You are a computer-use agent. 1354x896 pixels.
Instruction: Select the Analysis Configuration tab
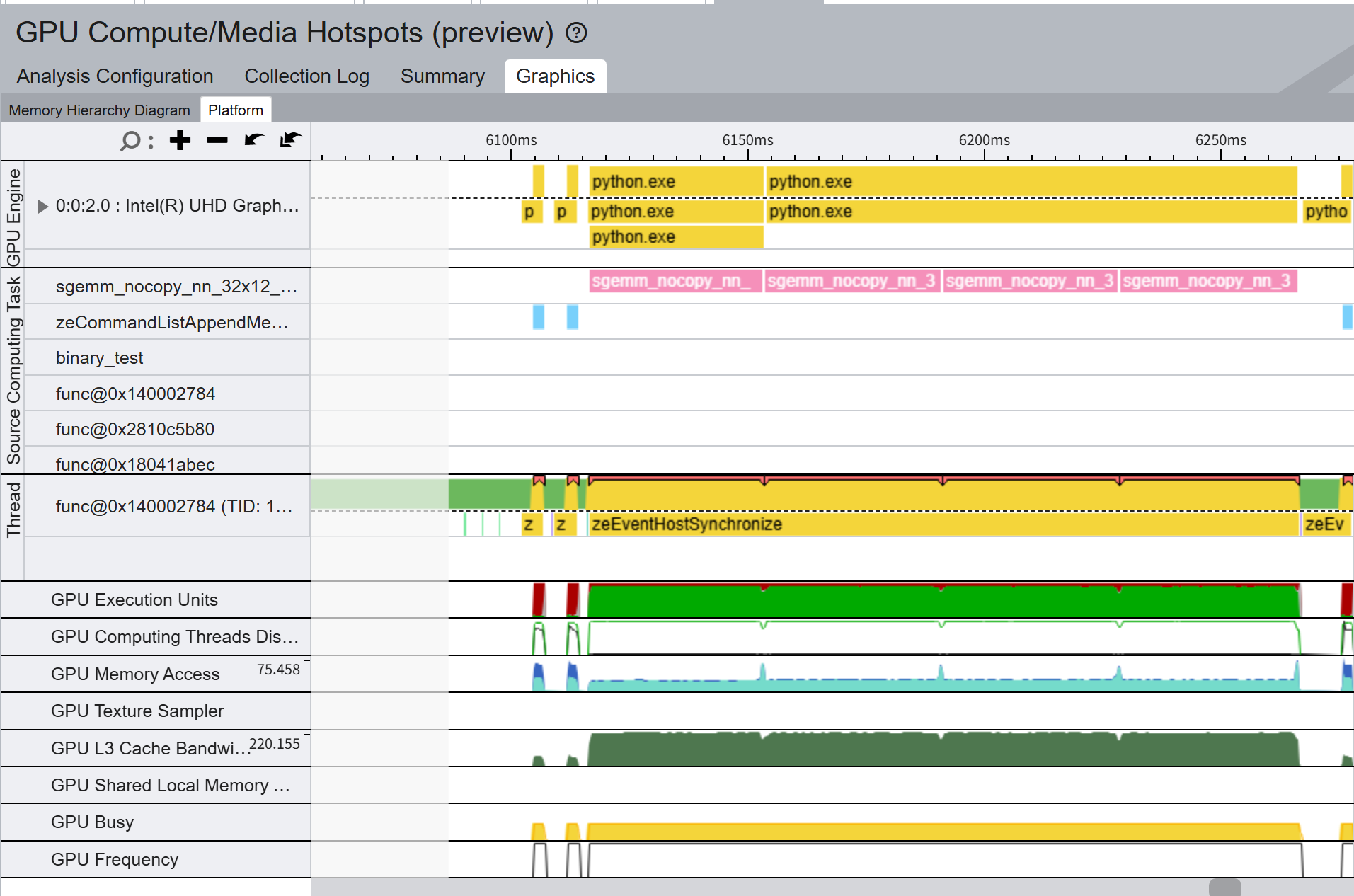[x=115, y=76]
